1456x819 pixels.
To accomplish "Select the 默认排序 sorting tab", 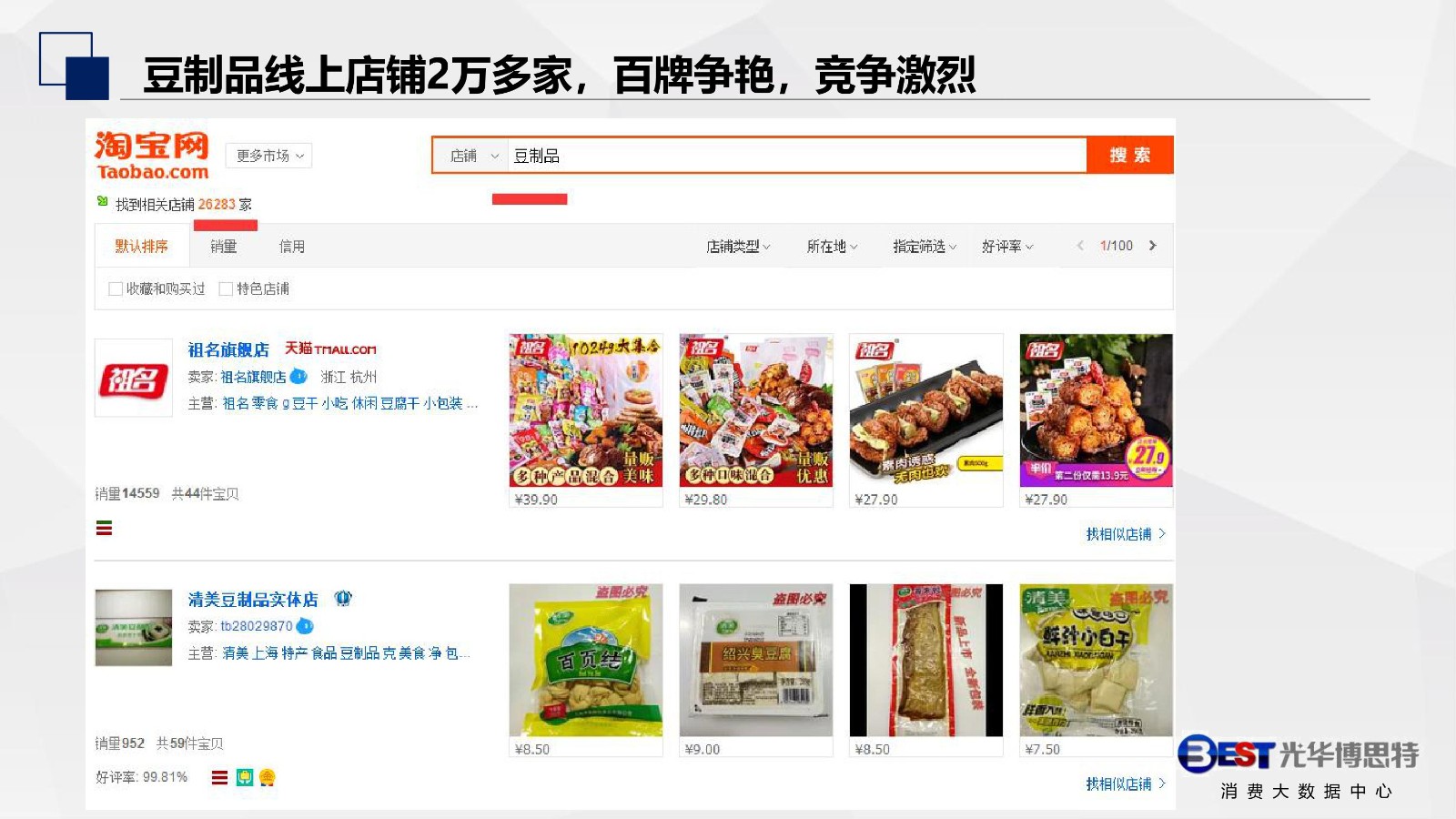I will pyautogui.click(x=142, y=246).
